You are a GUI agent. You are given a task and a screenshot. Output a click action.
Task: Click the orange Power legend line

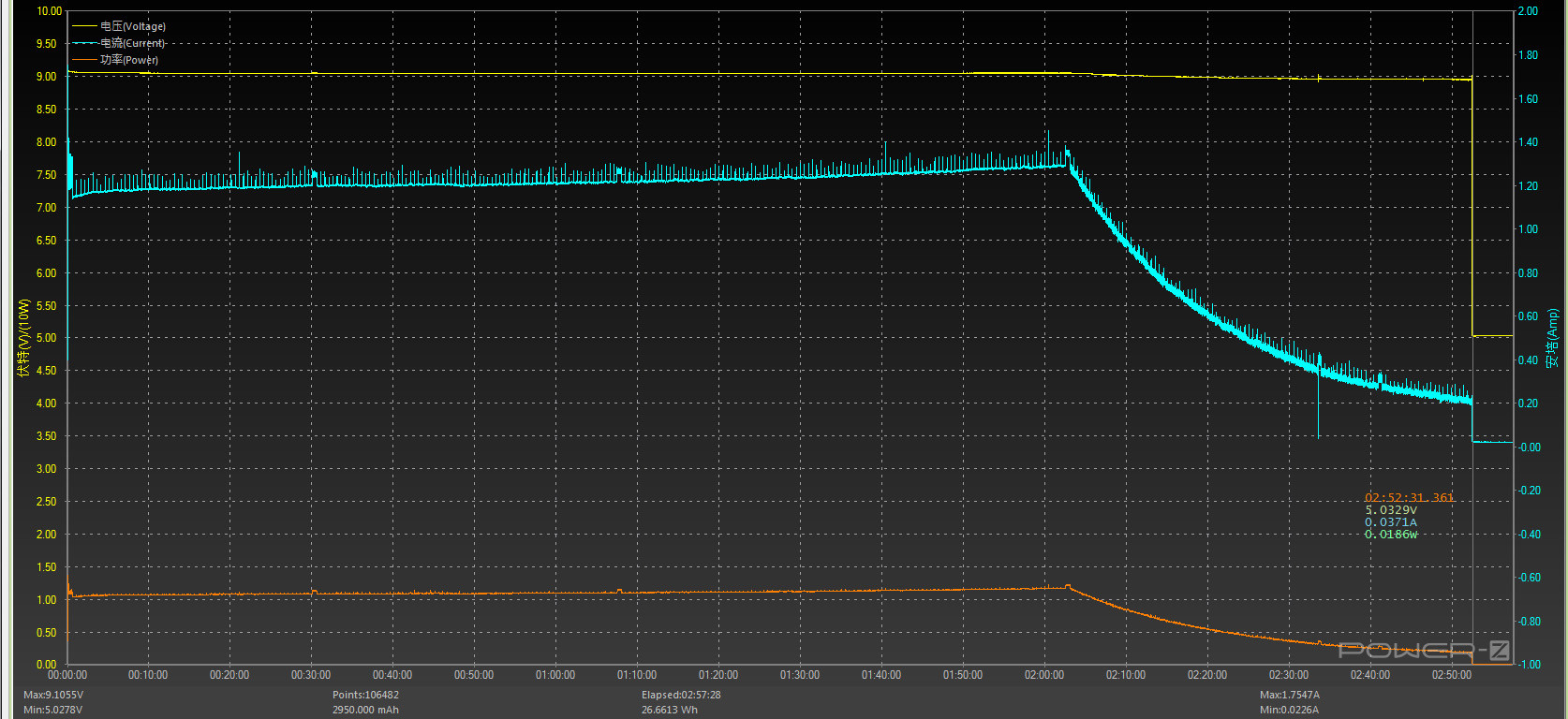coord(84,60)
